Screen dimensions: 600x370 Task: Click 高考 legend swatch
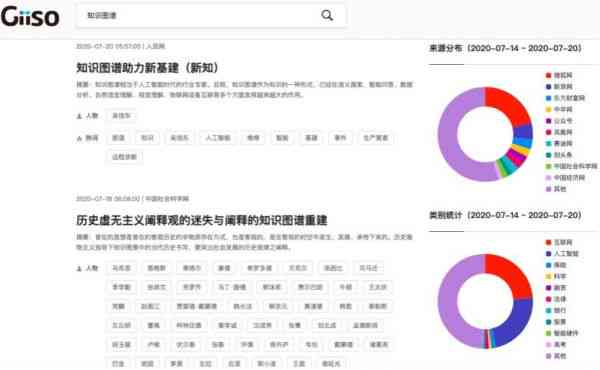point(548,344)
